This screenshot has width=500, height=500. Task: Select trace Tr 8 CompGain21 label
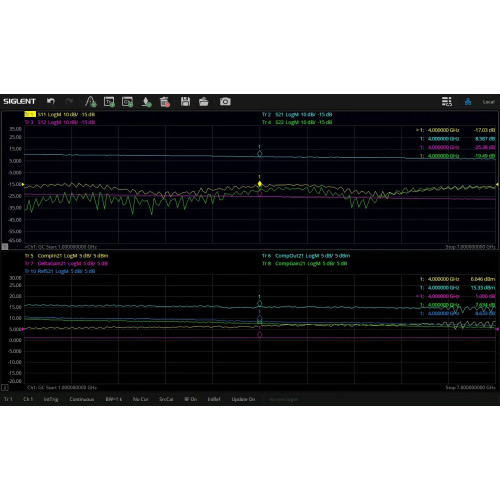[305, 263]
